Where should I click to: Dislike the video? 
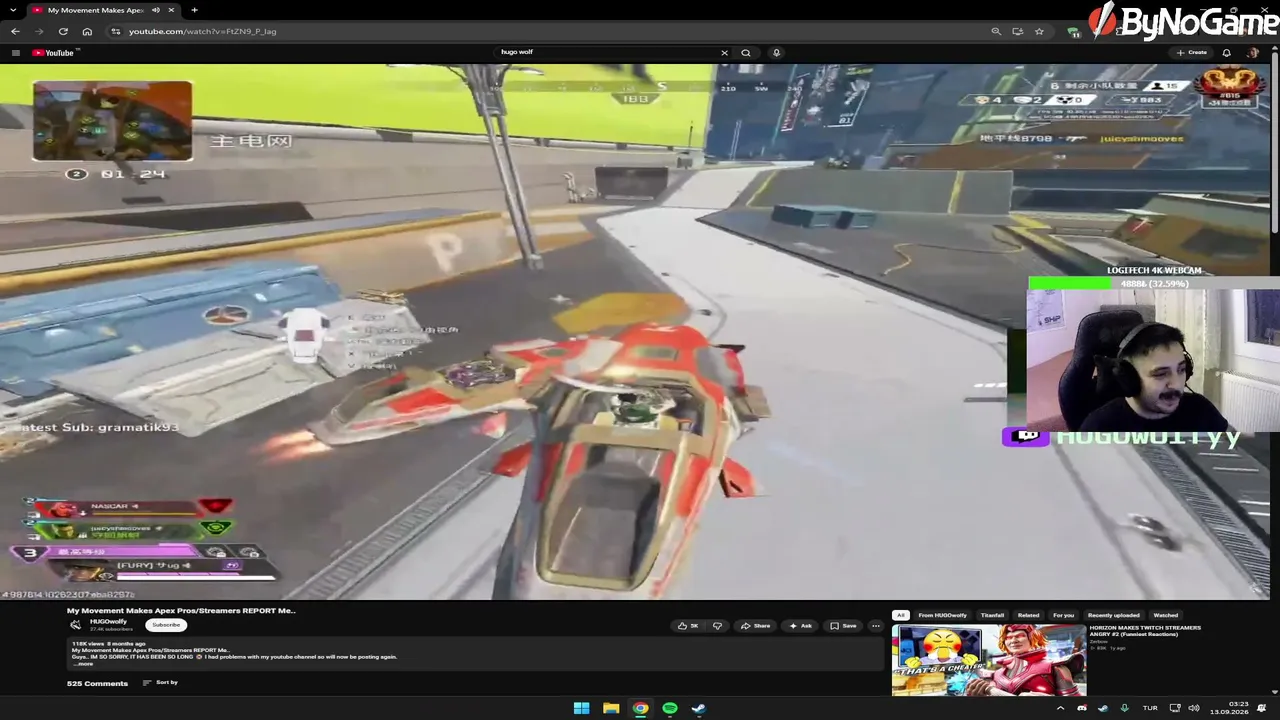717,626
